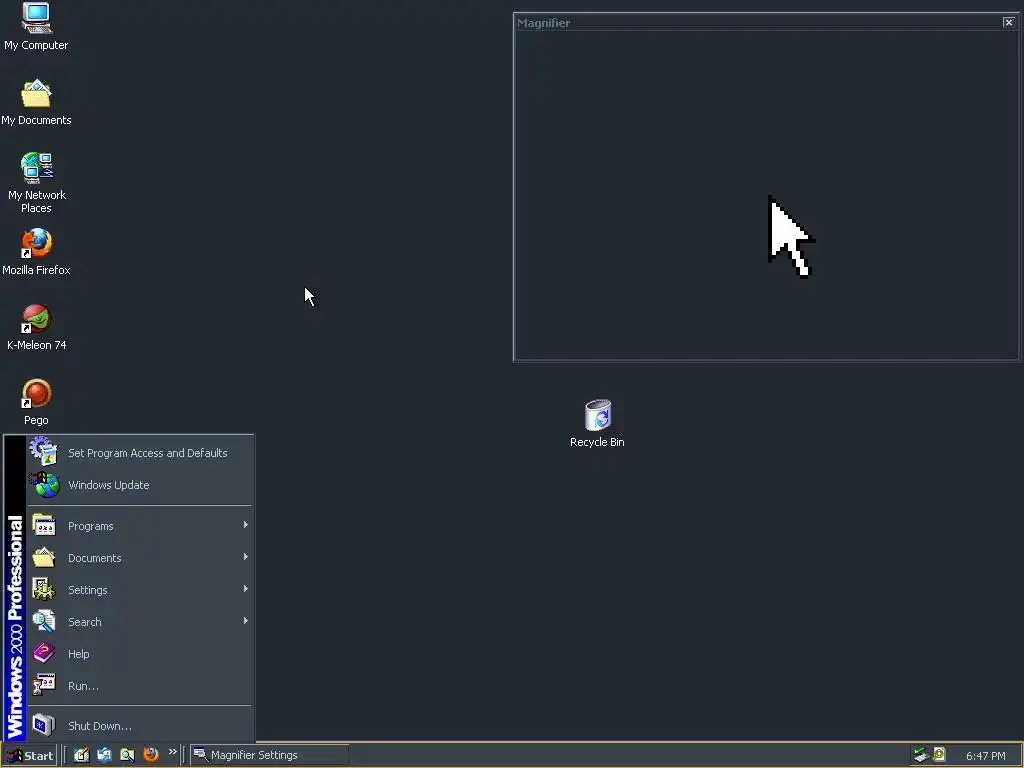Activate the Magnifier Settings taskbar button

(269, 755)
